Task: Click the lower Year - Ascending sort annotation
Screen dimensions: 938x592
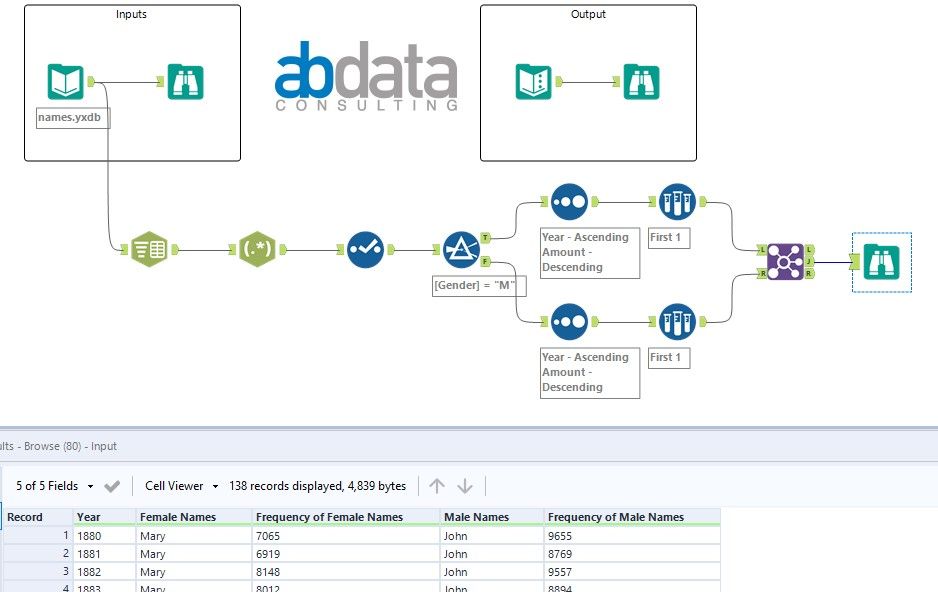Action: [590, 373]
